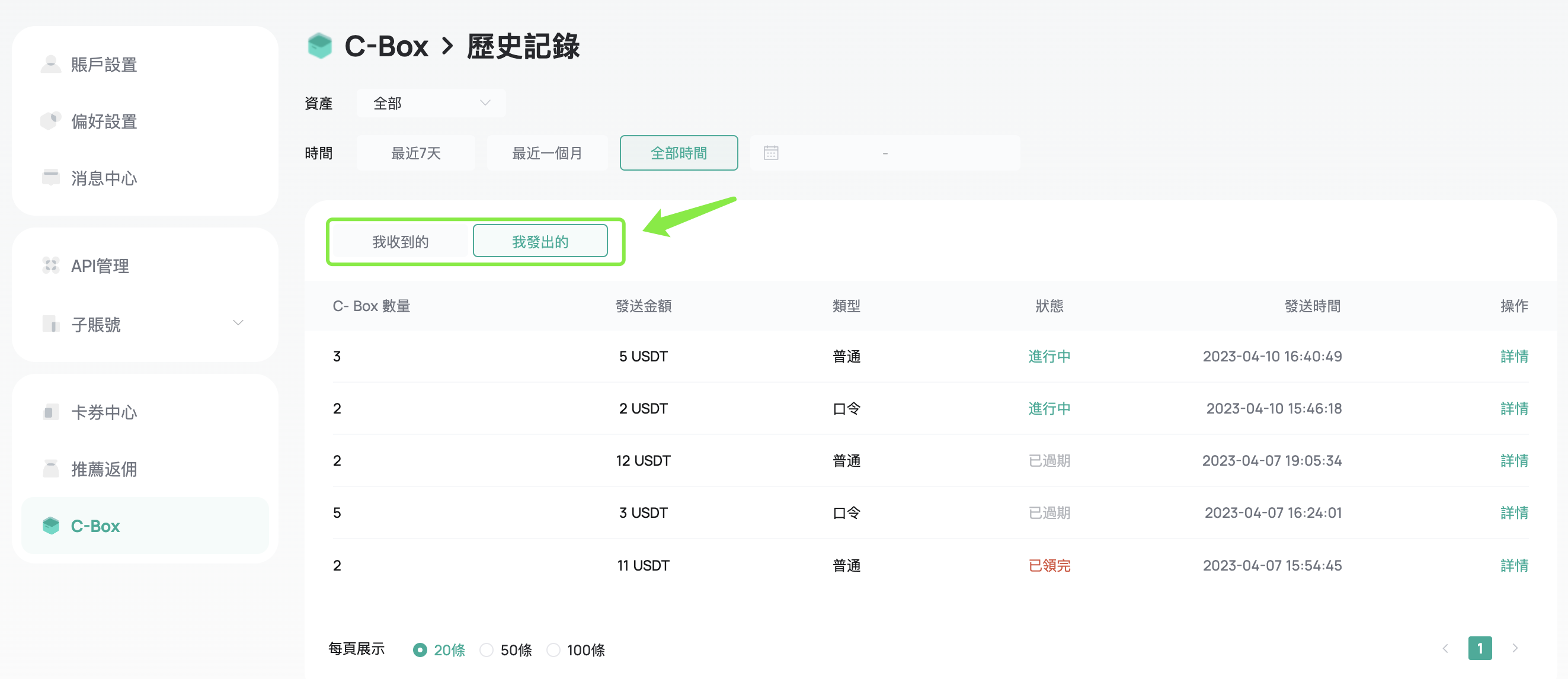Go to next page with right chevron
Viewport: 1568px width, 679px height.
[x=1515, y=648]
